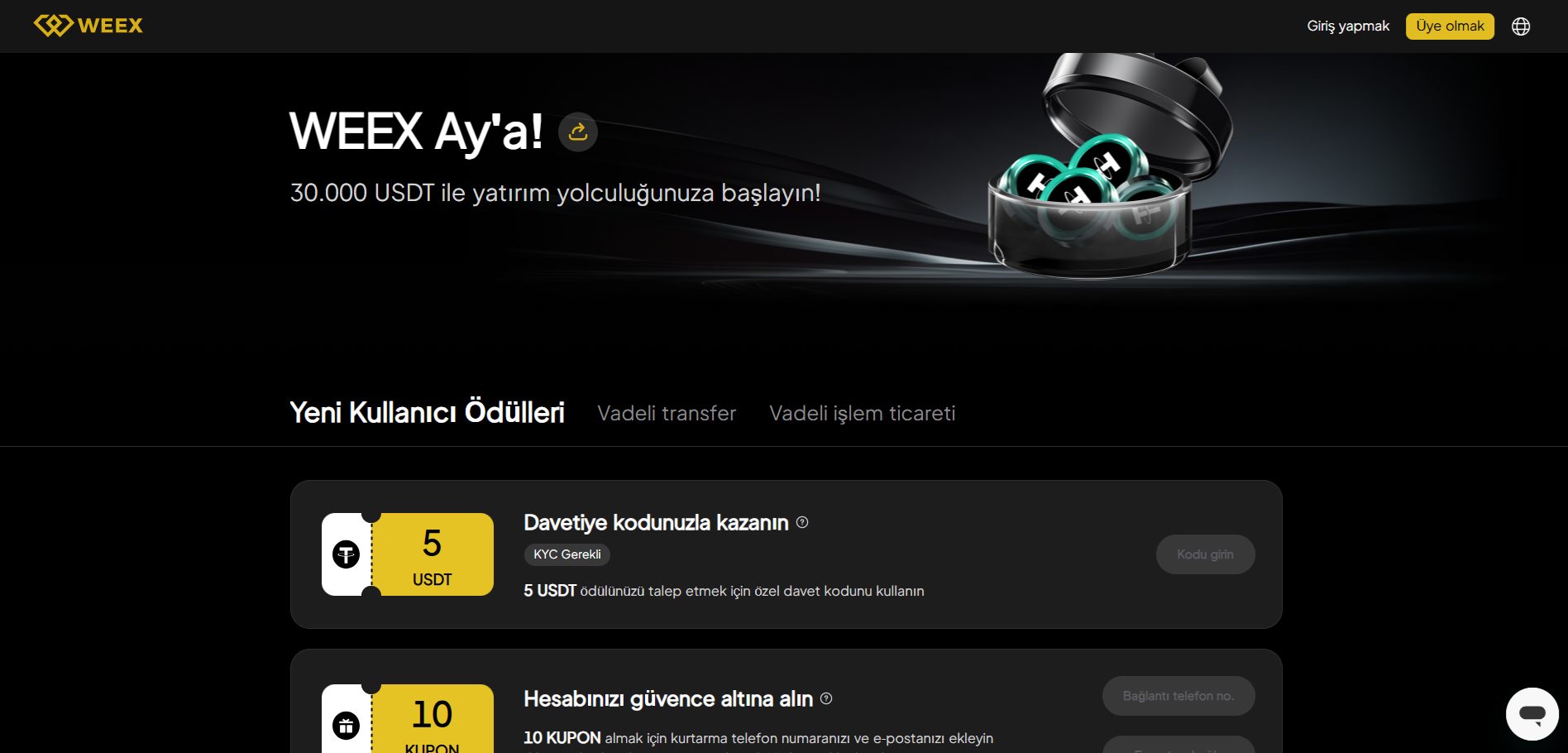
Task: Click info icon next to Davetiye kodunuzla kazanın
Action: tap(802, 522)
